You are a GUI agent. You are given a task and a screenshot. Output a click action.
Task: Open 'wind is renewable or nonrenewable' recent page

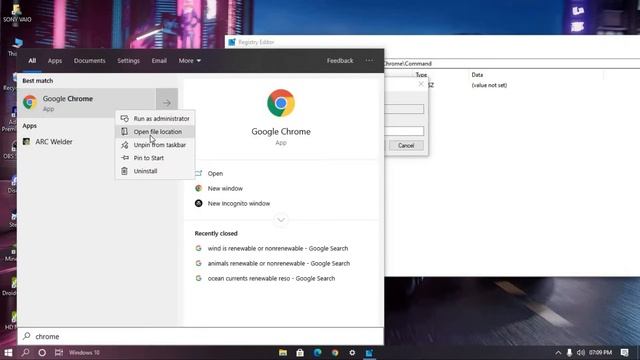point(278,248)
